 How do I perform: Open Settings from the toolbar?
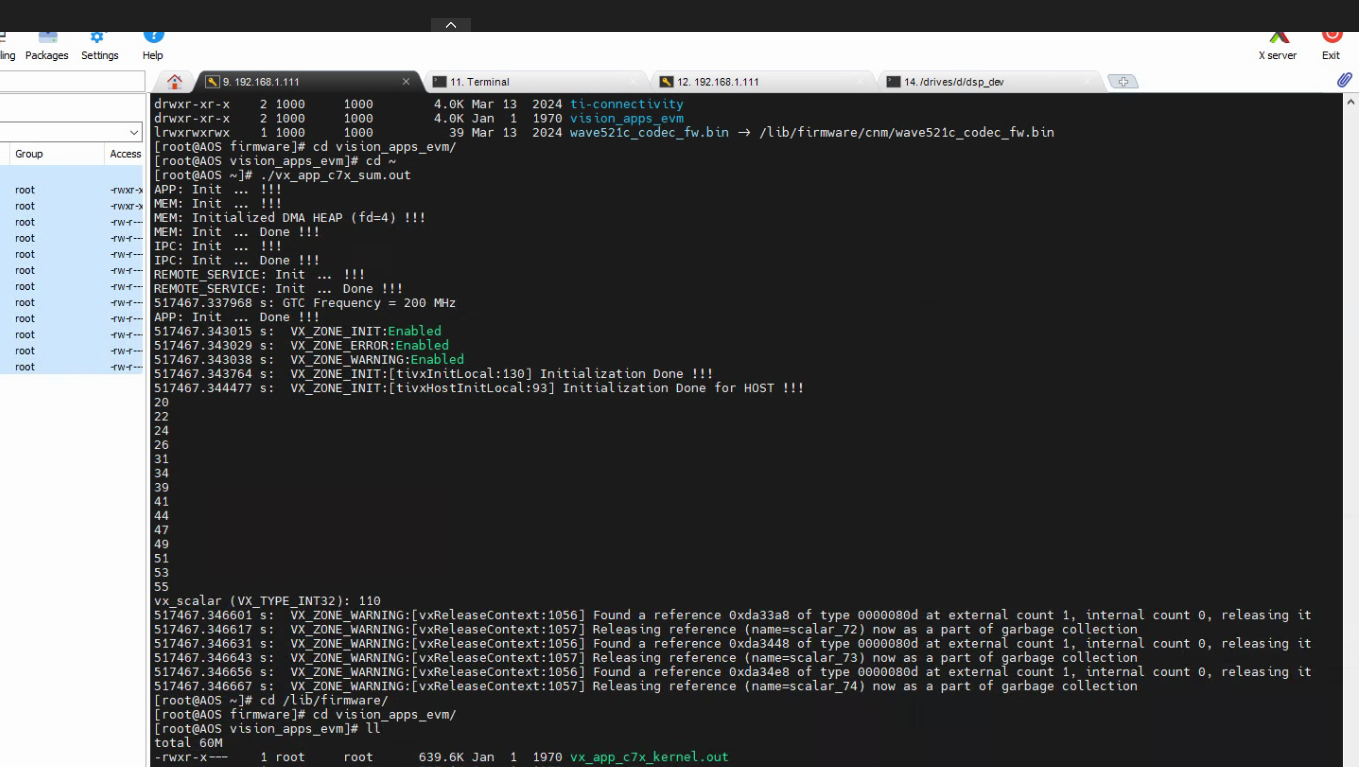(x=99, y=46)
